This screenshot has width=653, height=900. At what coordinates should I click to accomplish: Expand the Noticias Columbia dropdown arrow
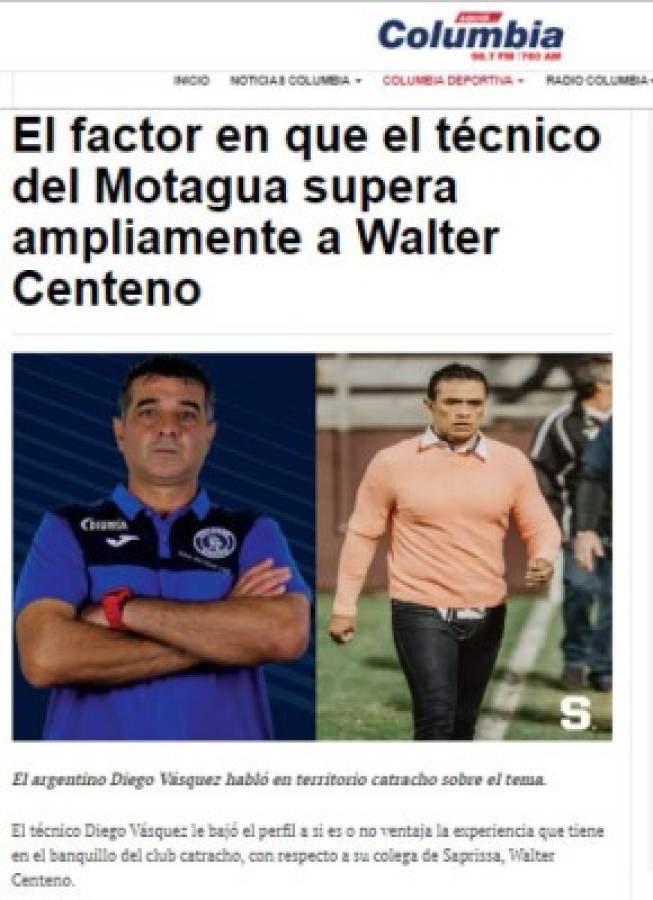click(x=359, y=81)
